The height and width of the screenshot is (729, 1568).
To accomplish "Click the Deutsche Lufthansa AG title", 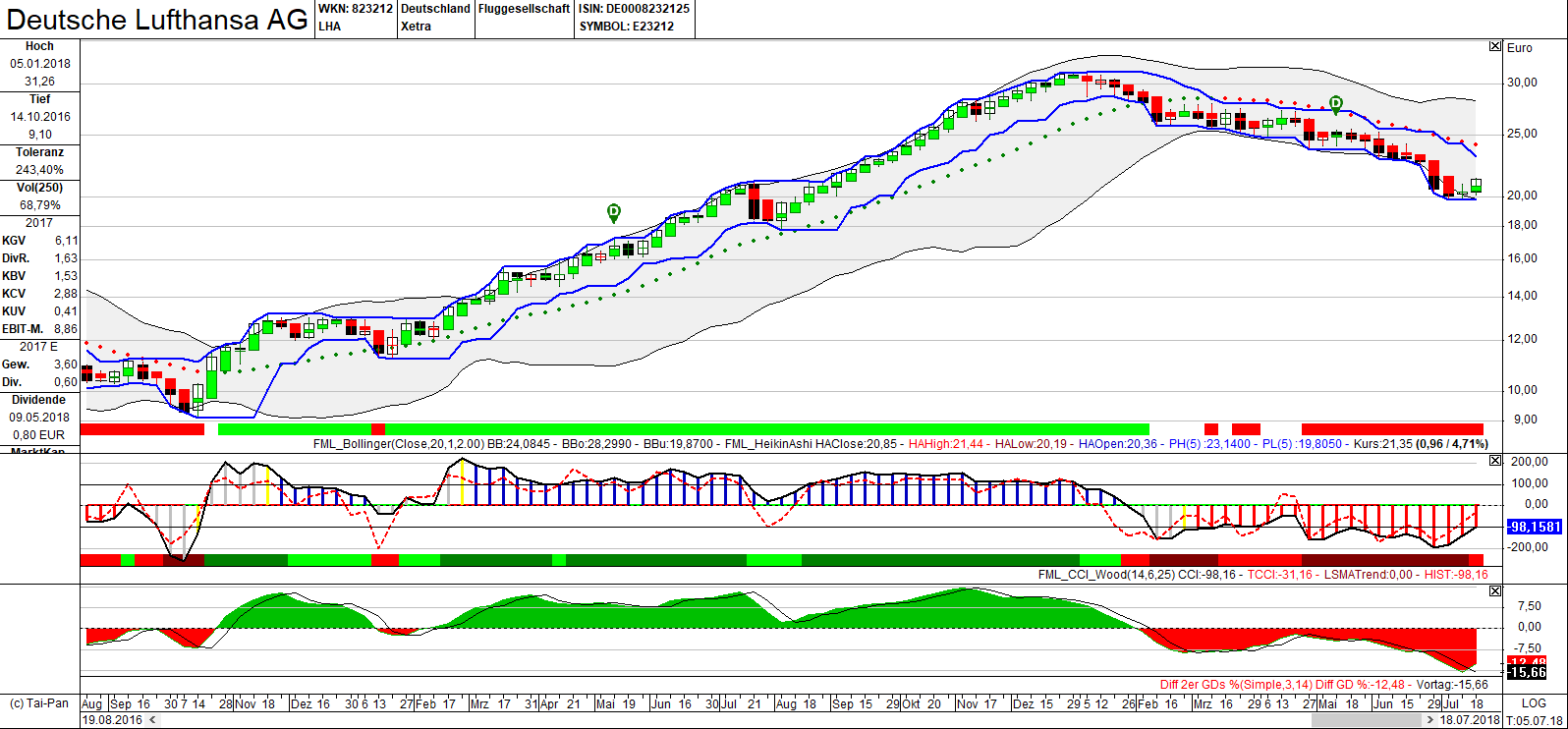I will tap(157, 20).
